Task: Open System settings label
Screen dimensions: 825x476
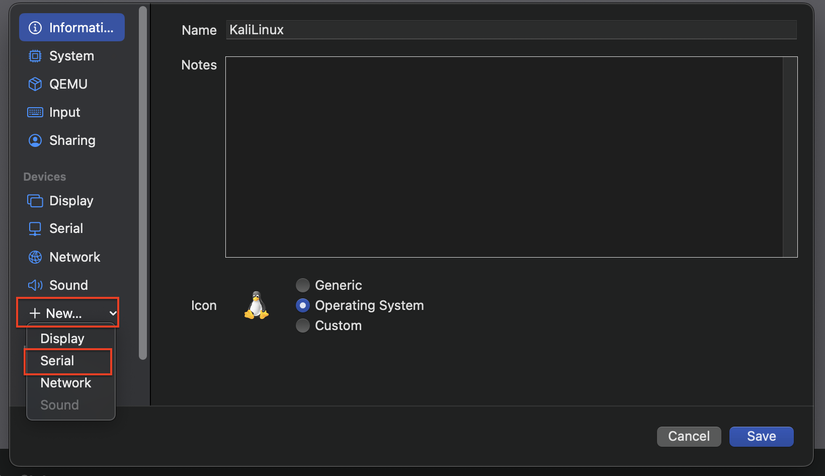Action: [72, 56]
